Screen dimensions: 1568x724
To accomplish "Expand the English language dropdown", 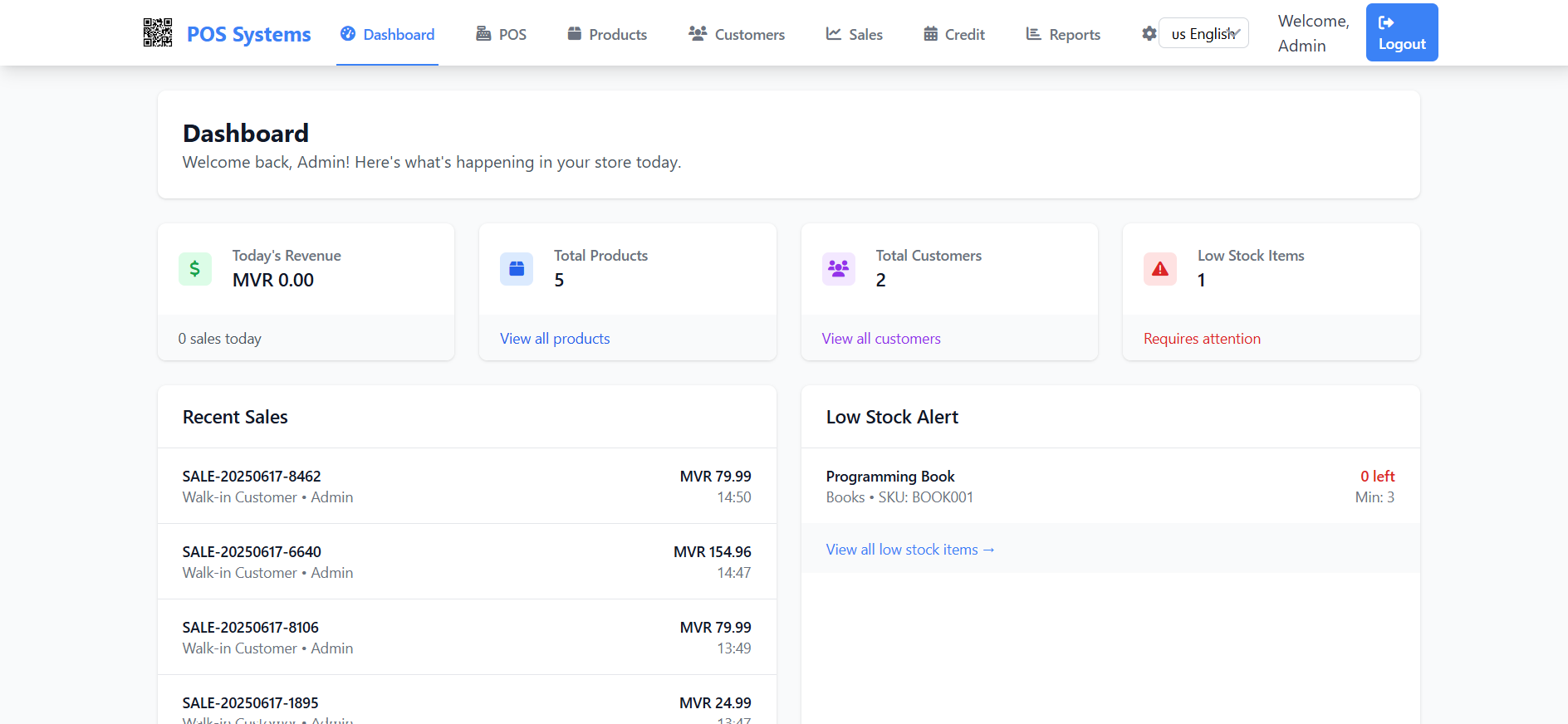I will (1203, 34).
